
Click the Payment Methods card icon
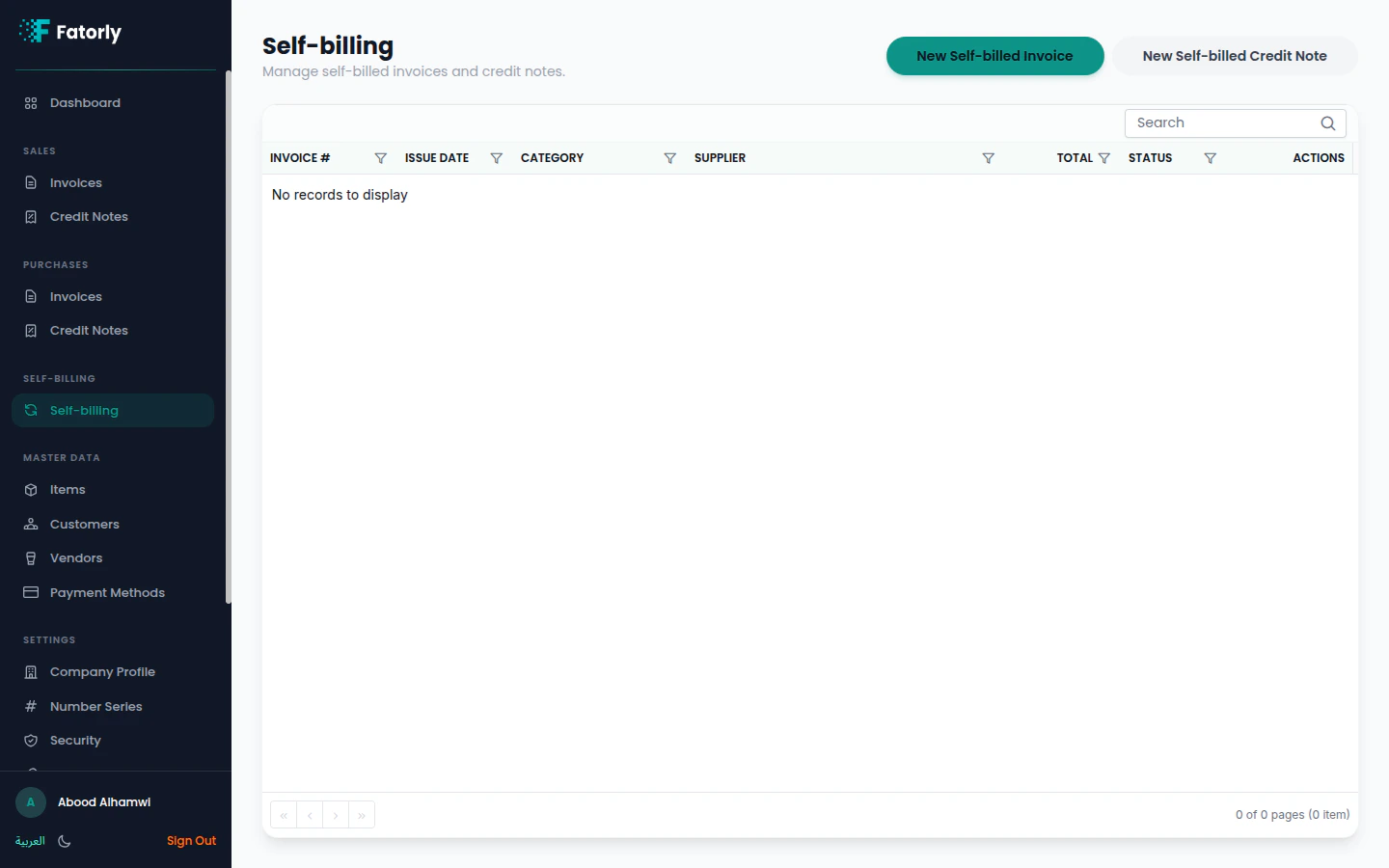click(31, 592)
